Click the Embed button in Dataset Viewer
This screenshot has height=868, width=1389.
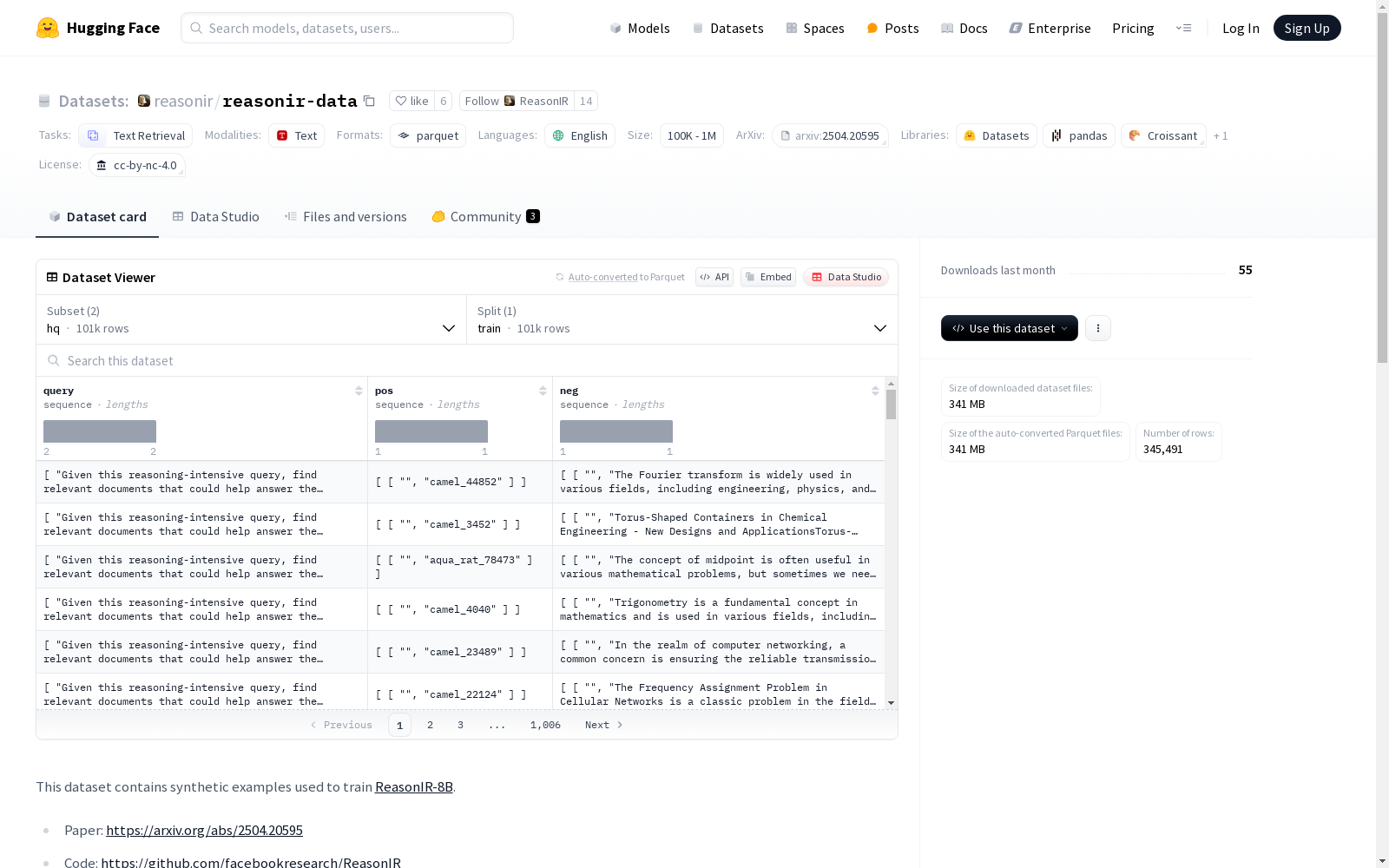point(768,277)
